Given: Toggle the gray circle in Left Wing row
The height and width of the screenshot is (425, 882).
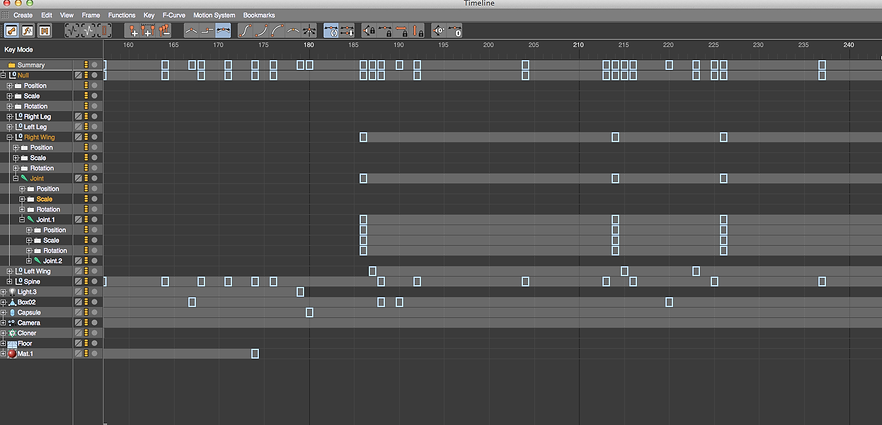Looking at the screenshot, I should click(x=94, y=271).
